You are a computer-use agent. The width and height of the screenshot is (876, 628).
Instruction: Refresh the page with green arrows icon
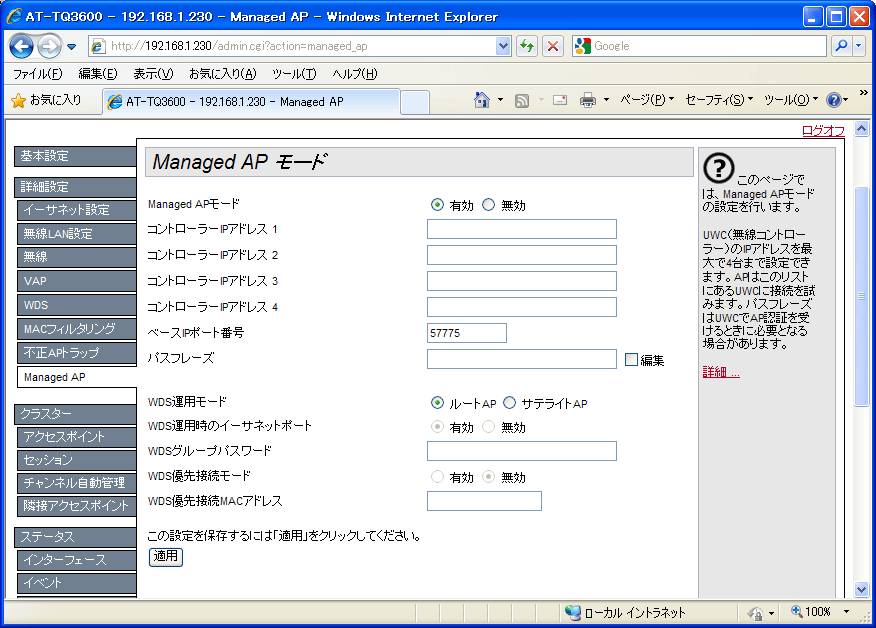(527, 46)
